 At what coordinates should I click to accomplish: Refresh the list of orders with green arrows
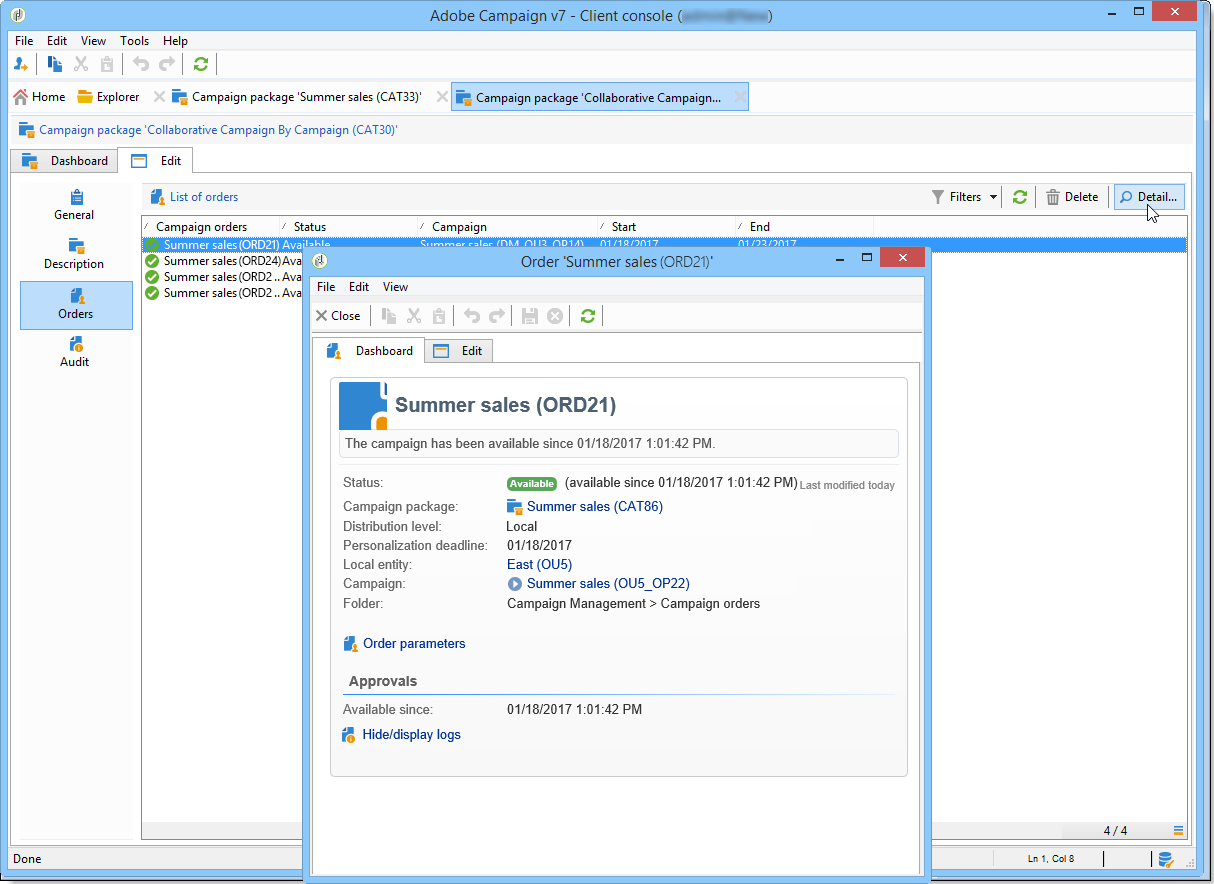pos(1020,197)
